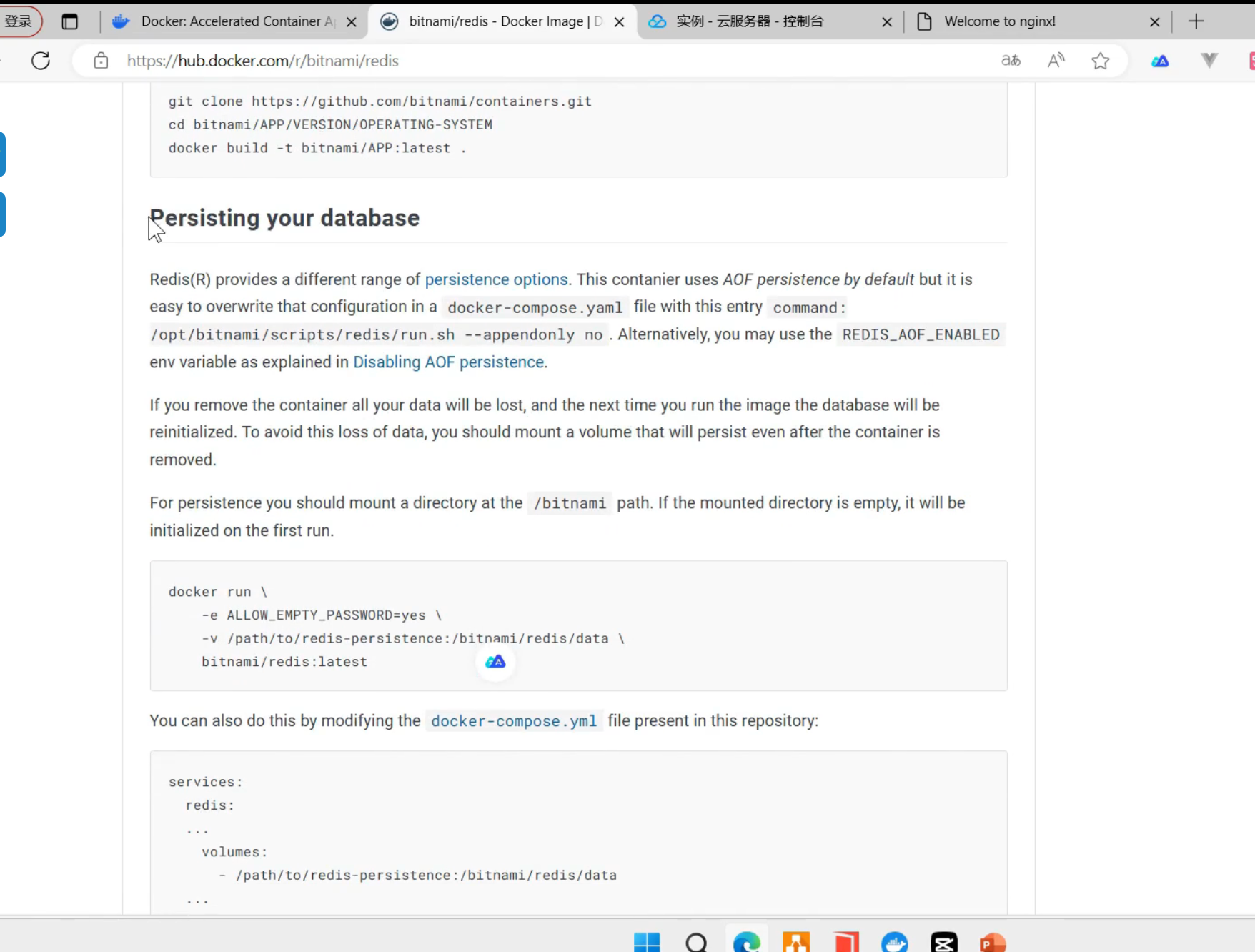Click the cd bitnami/APP/VERSION/OPERATING-SYSTEM line
Screen dimensions: 1255x952
click(330, 125)
